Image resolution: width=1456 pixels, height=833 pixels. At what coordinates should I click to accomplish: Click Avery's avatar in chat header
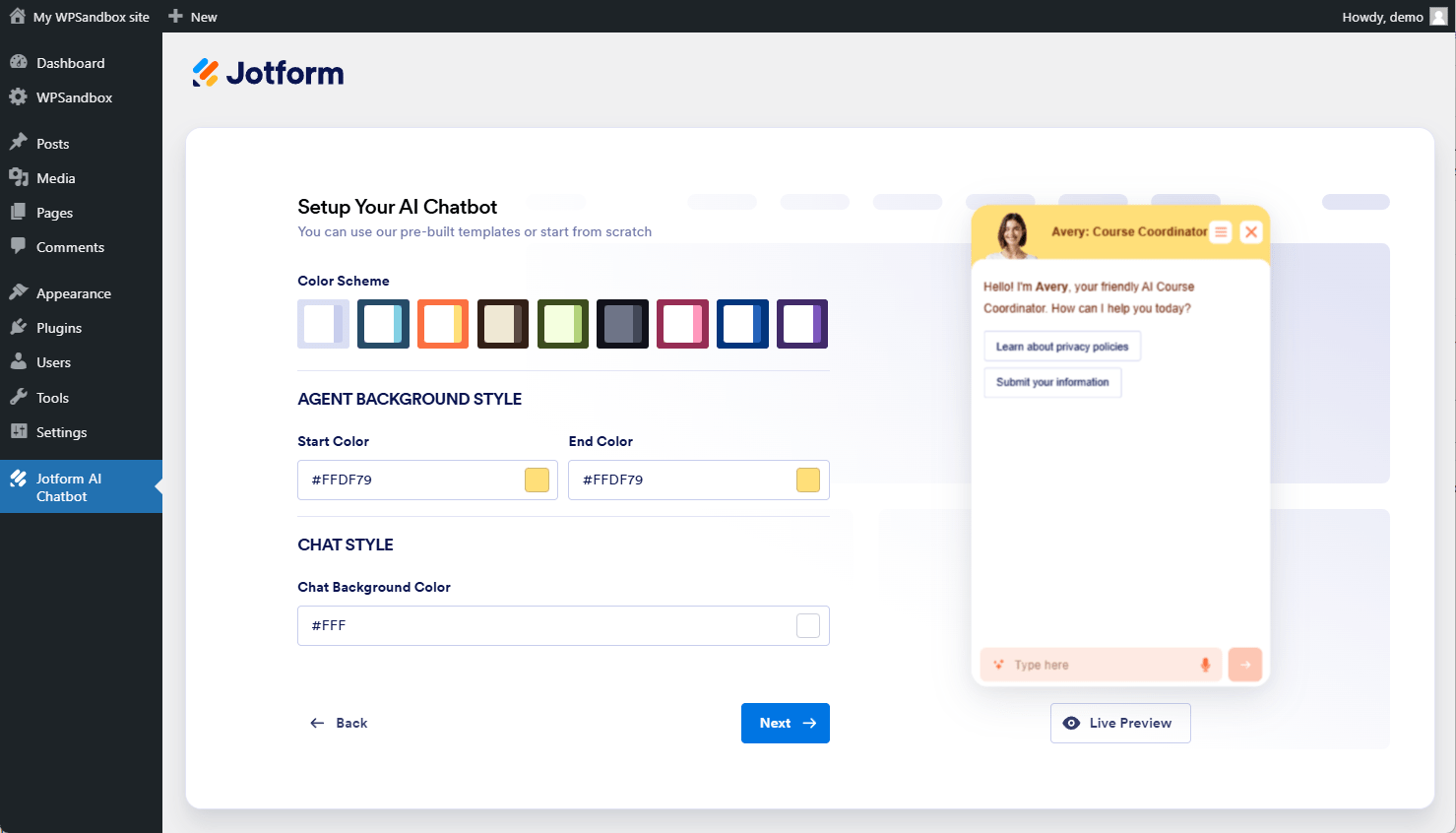click(1013, 234)
